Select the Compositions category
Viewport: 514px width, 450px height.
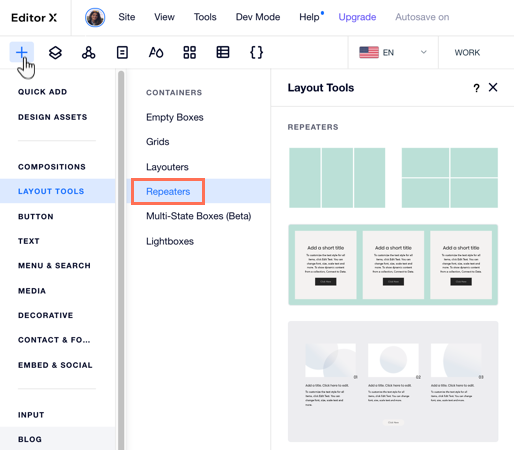click(x=52, y=167)
